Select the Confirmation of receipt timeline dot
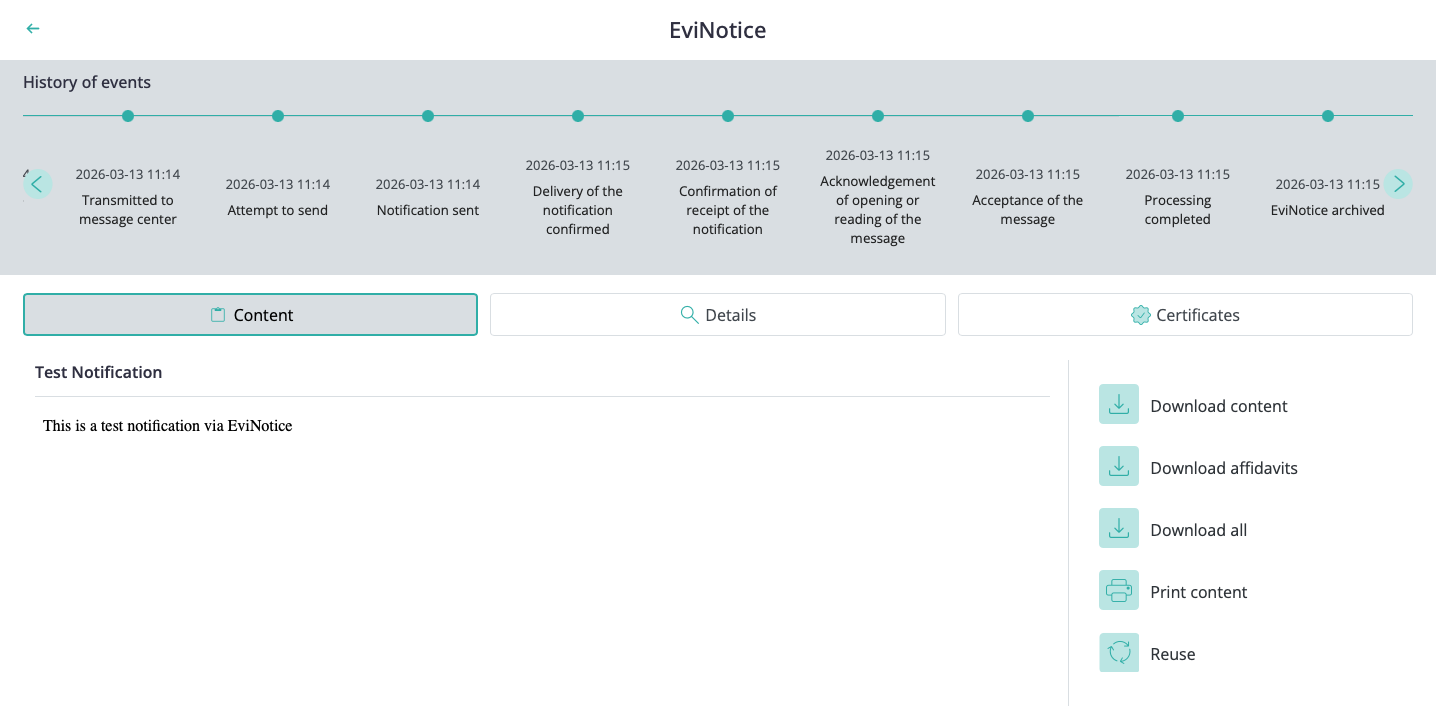This screenshot has width=1436, height=719. [728, 116]
